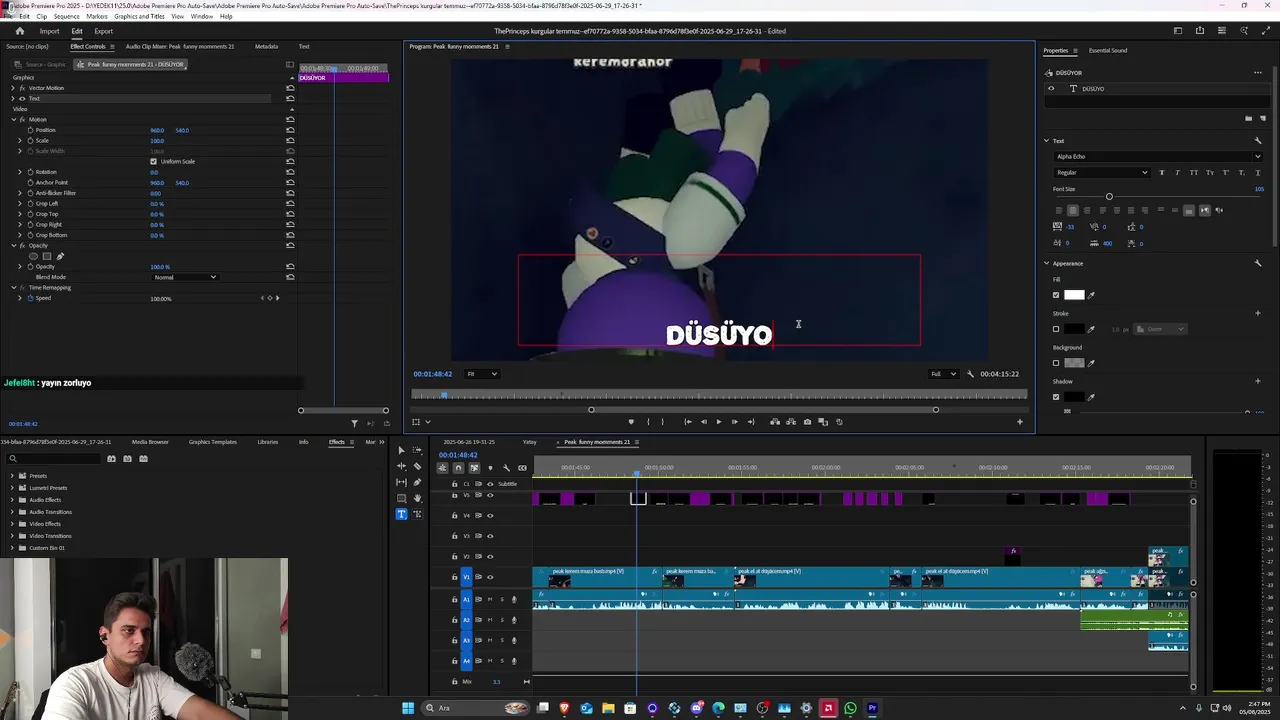This screenshot has width=1280, height=720.
Task: Click the Play button in Program monitor
Action: [719, 422]
